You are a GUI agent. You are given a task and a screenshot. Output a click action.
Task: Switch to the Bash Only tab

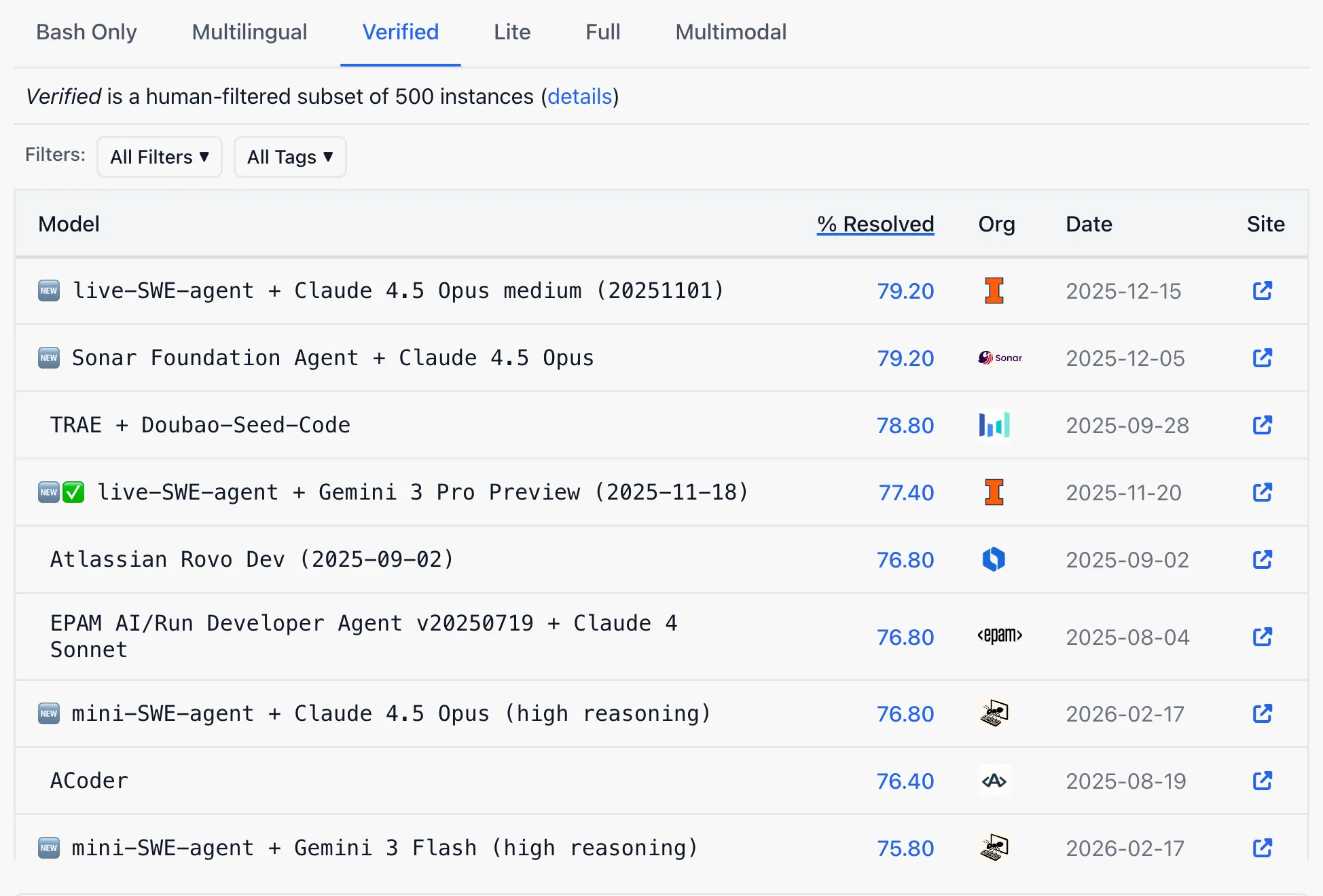pos(86,32)
